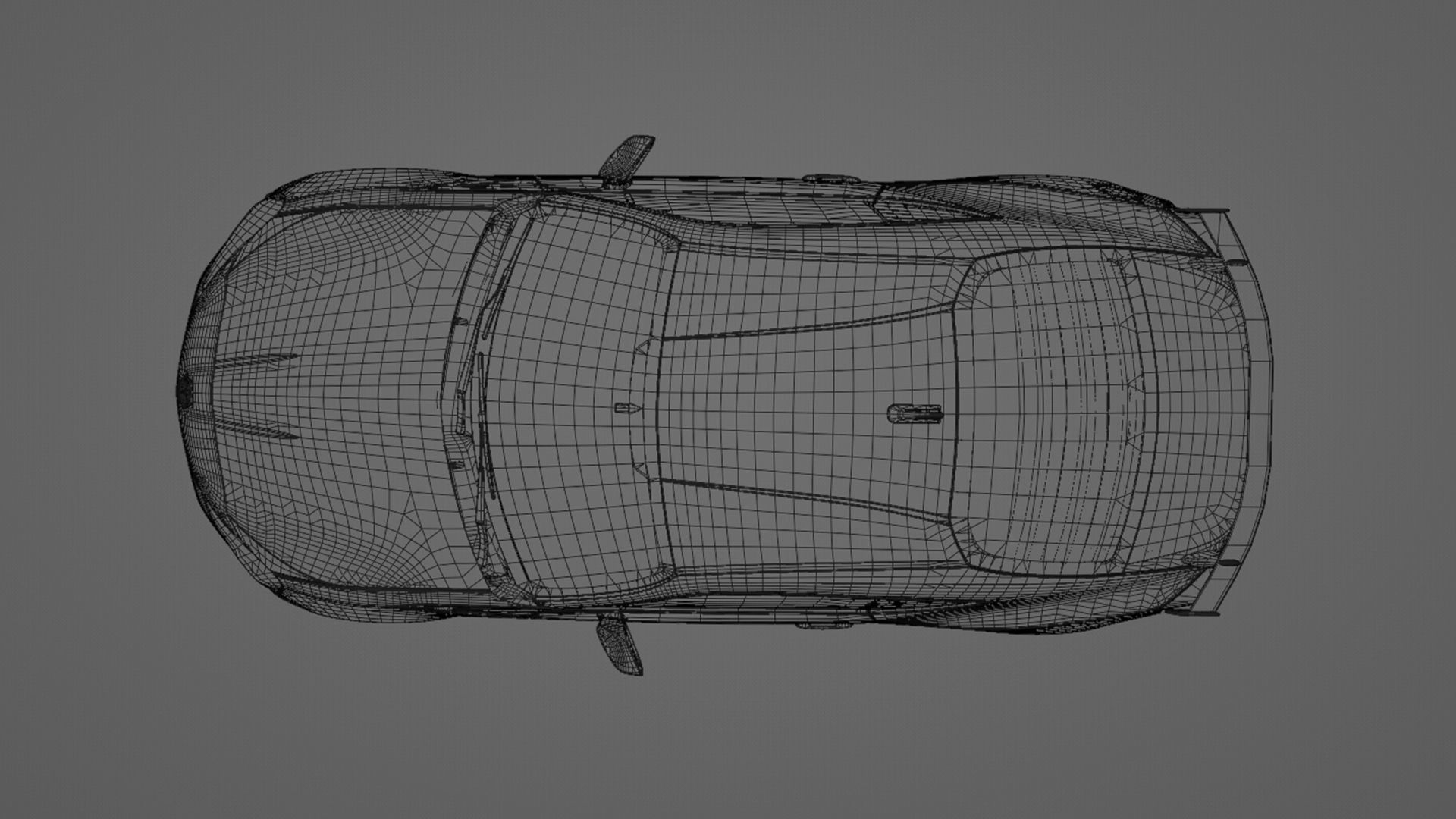The width and height of the screenshot is (1456, 819).
Task: Click the small marker at roof front edge
Action: 626,408
